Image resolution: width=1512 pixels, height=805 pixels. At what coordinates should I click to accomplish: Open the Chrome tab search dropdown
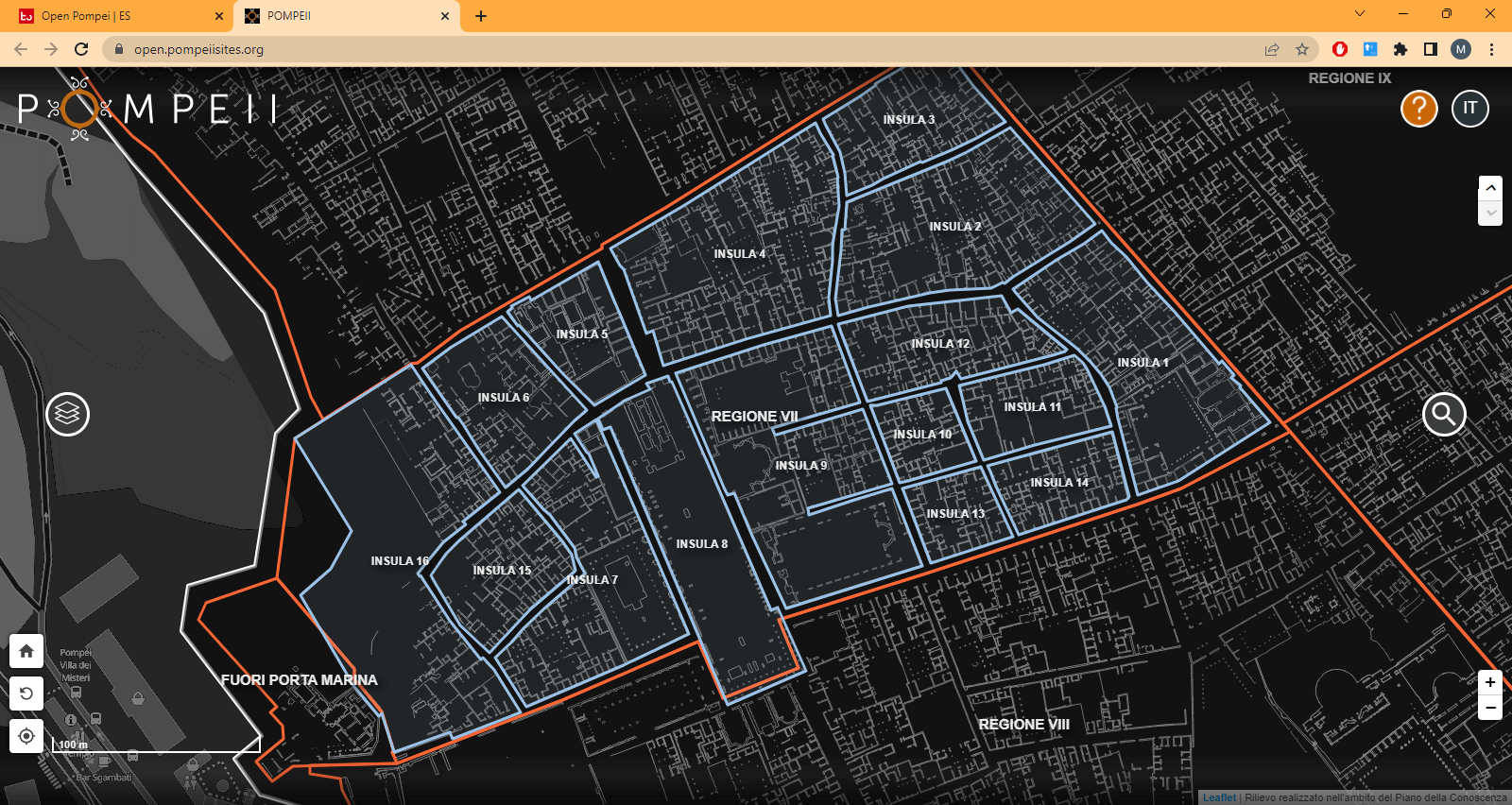[1359, 14]
